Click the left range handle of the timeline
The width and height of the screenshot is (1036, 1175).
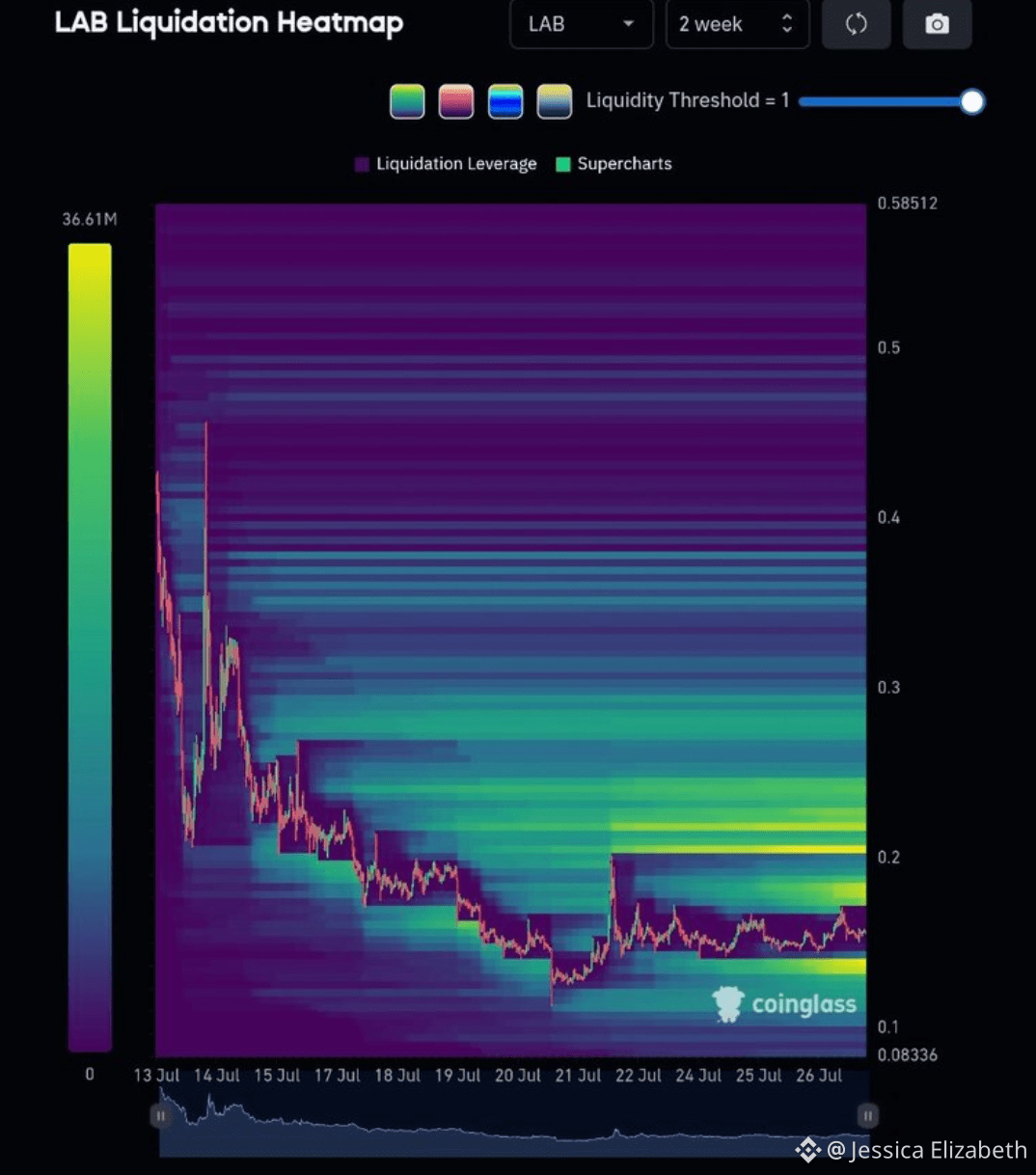[161, 1116]
